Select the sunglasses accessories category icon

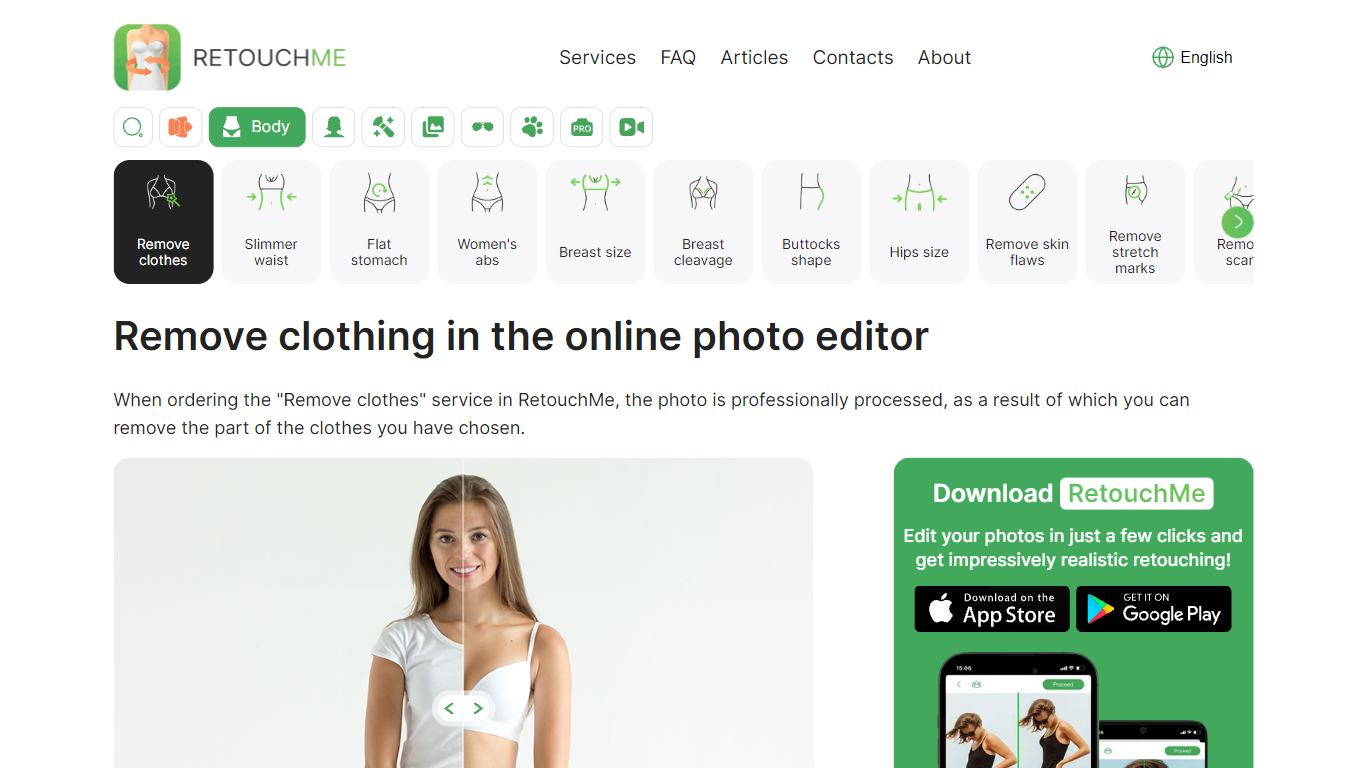click(482, 127)
